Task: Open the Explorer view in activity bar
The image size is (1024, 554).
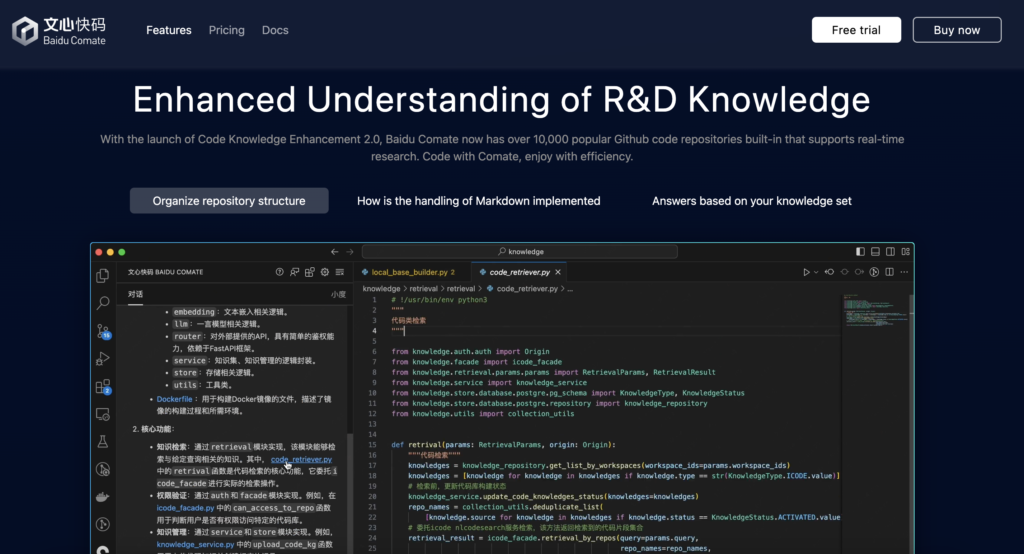Action: coord(103,276)
